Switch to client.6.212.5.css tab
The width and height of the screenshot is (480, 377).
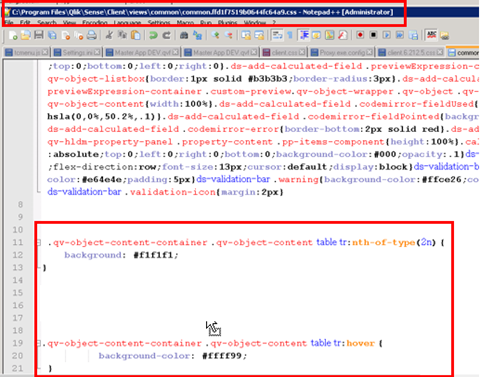412,53
